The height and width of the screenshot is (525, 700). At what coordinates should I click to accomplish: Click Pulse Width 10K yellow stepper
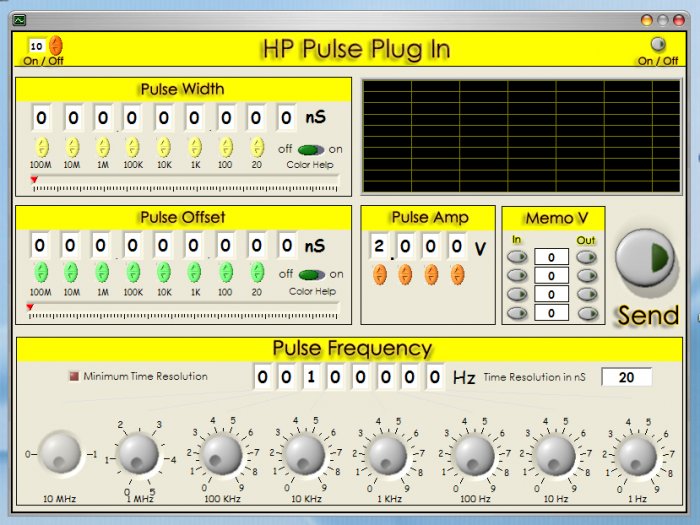pos(164,147)
